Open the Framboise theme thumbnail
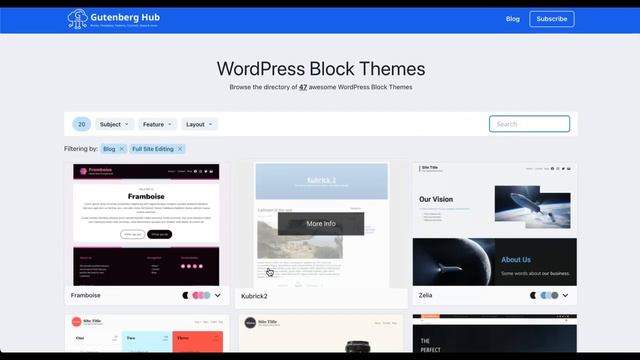The height and width of the screenshot is (360, 640). point(146,224)
